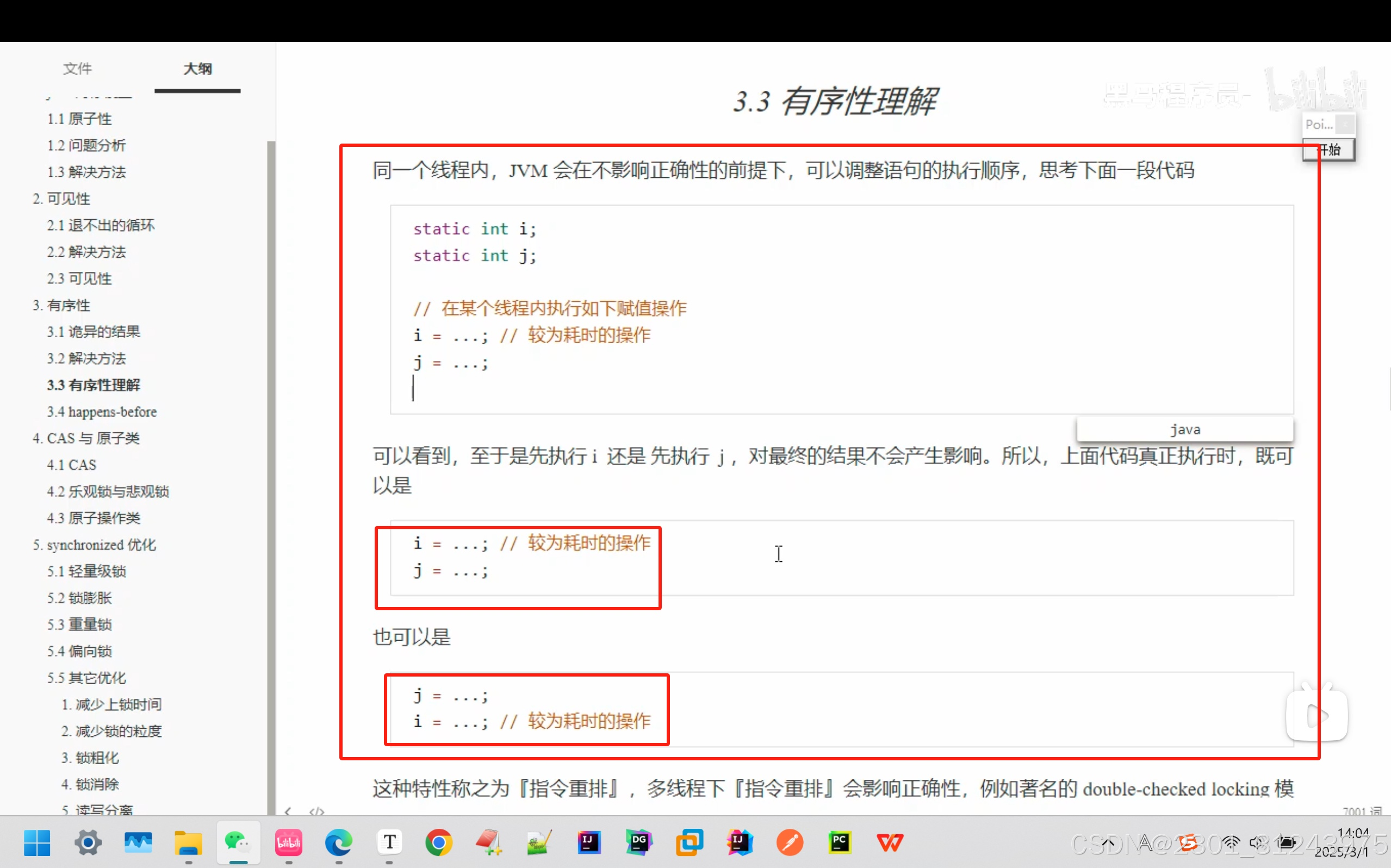Close the Poi floating panel
This screenshot has height=868, width=1391.
1345,123
